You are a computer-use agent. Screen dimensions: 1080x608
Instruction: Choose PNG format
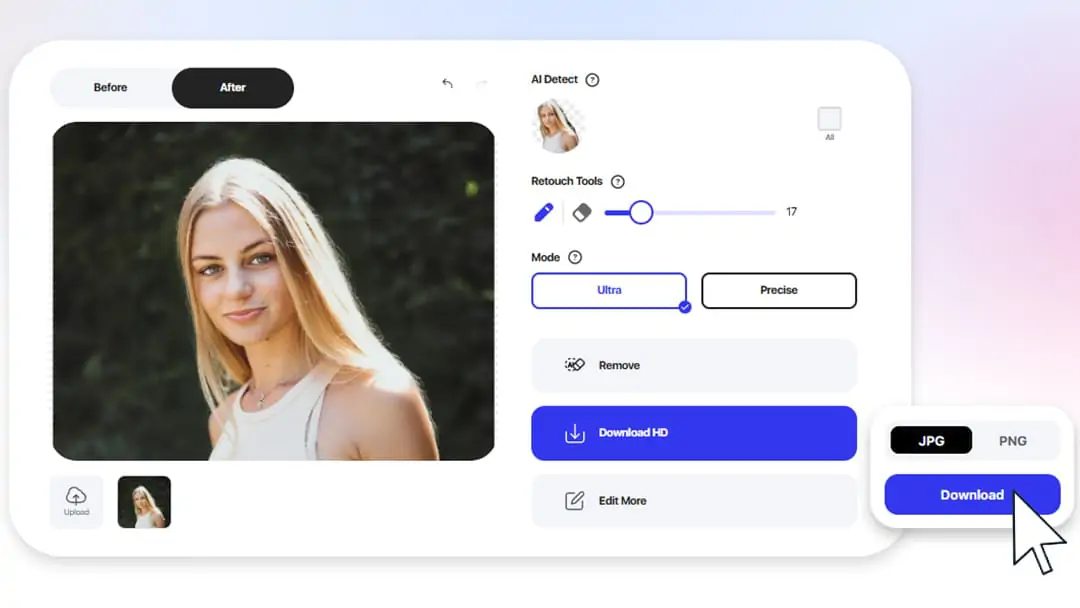click(x=1013, y=441)
